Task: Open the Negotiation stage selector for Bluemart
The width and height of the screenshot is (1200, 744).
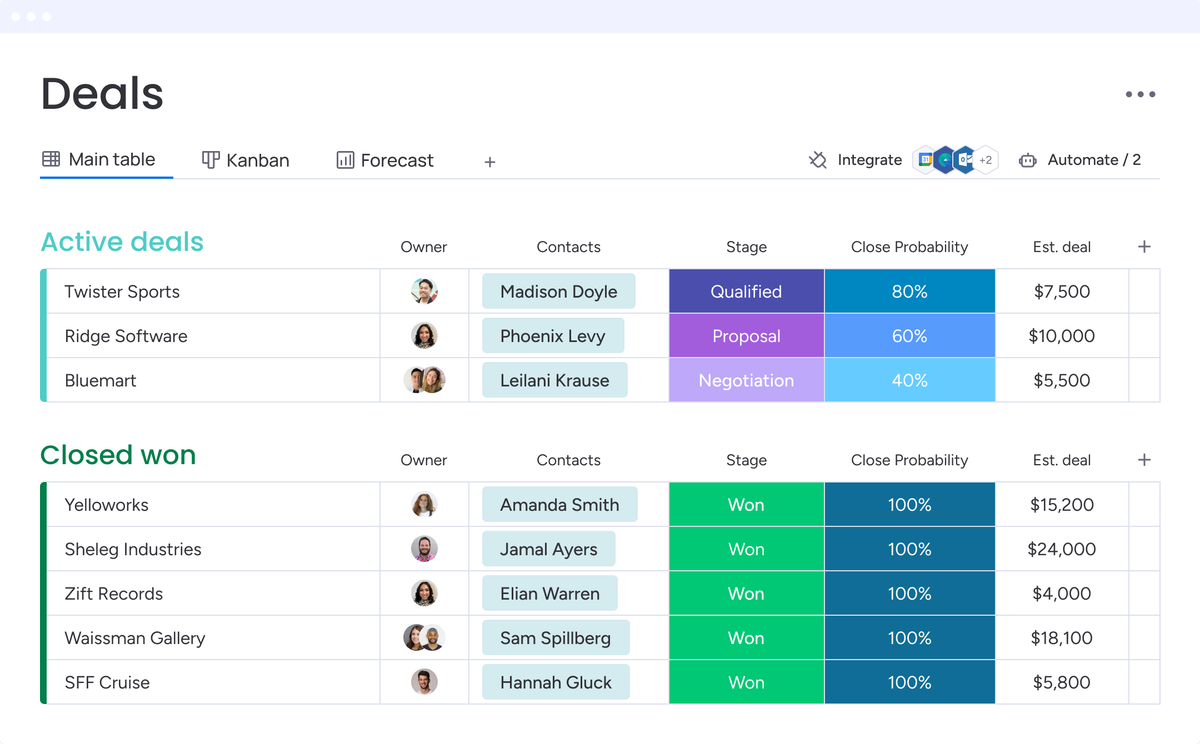Action: [746, 380]
